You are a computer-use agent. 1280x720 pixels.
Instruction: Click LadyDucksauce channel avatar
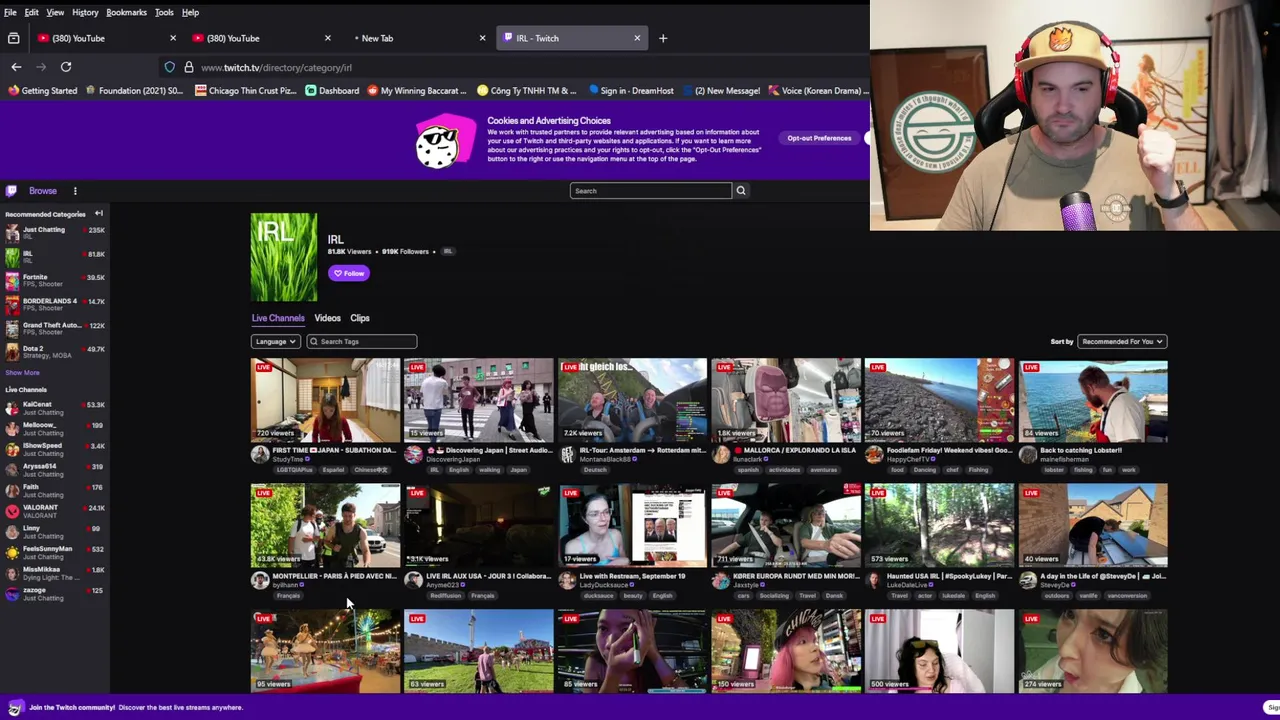point(567,581)
